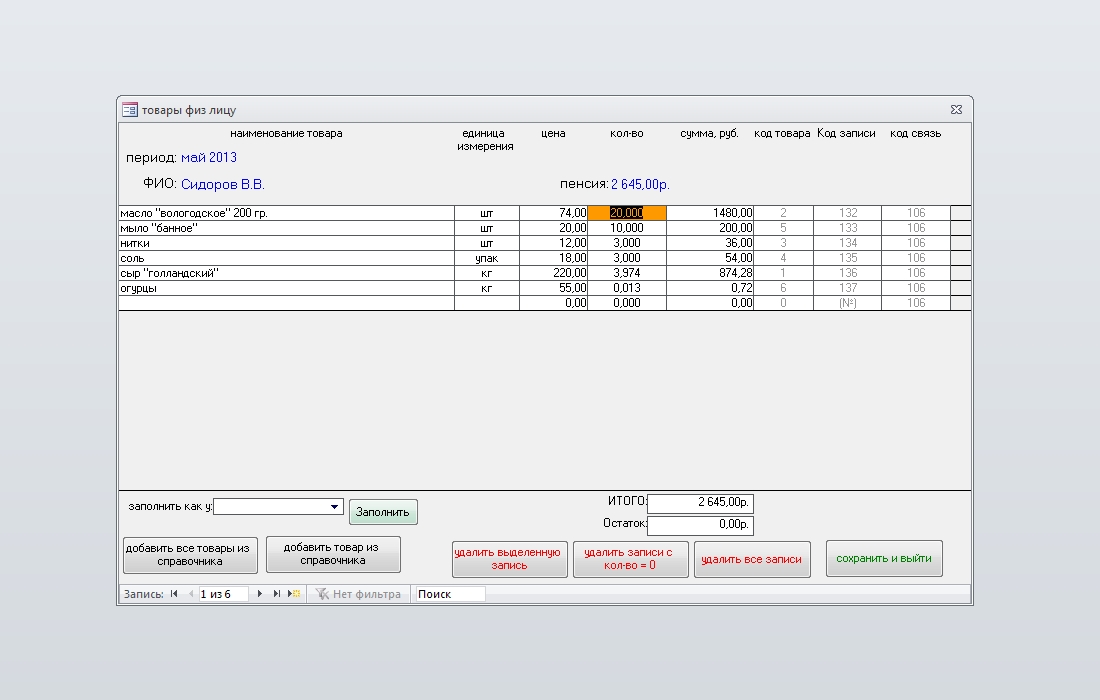Select product name 'мыло "банное"'
The width and height of the screenshot is (1100, 700).
coord(286,228)
